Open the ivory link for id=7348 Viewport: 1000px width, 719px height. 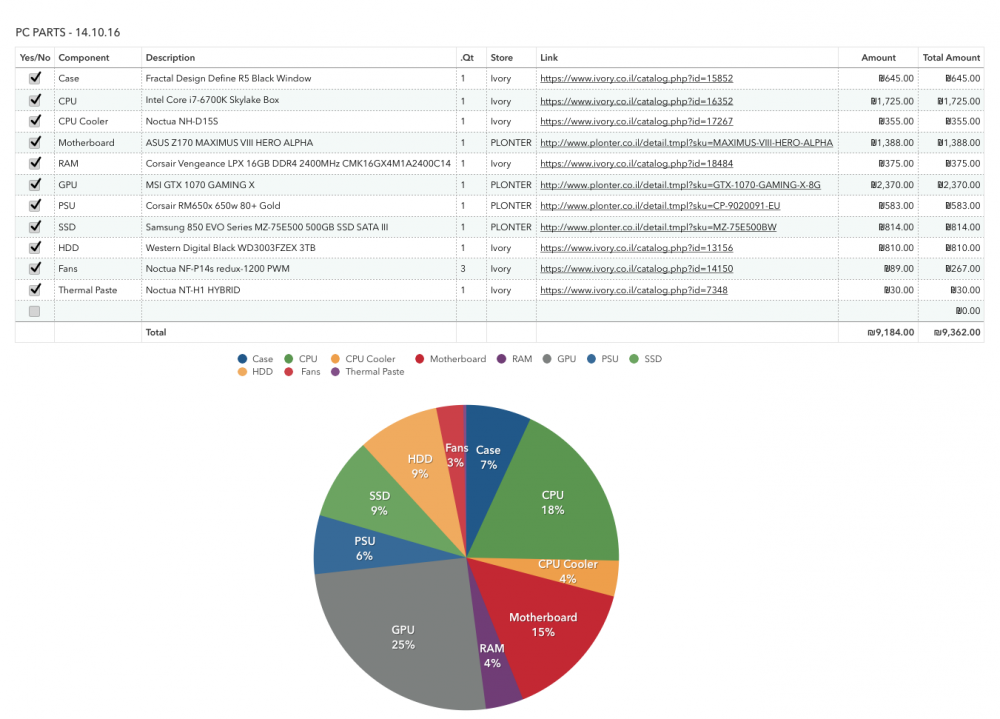coord(634,290)
